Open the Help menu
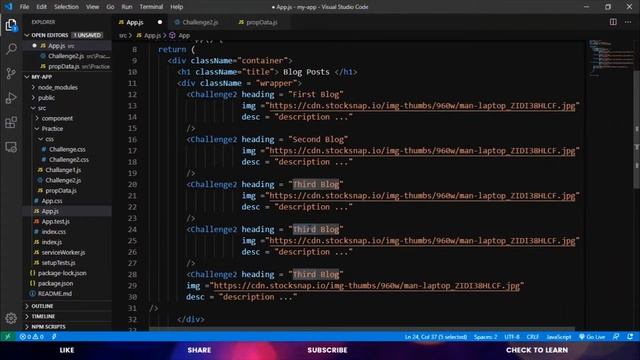The image size is (640, 360). pyautogui.click(x=176, y=7)
